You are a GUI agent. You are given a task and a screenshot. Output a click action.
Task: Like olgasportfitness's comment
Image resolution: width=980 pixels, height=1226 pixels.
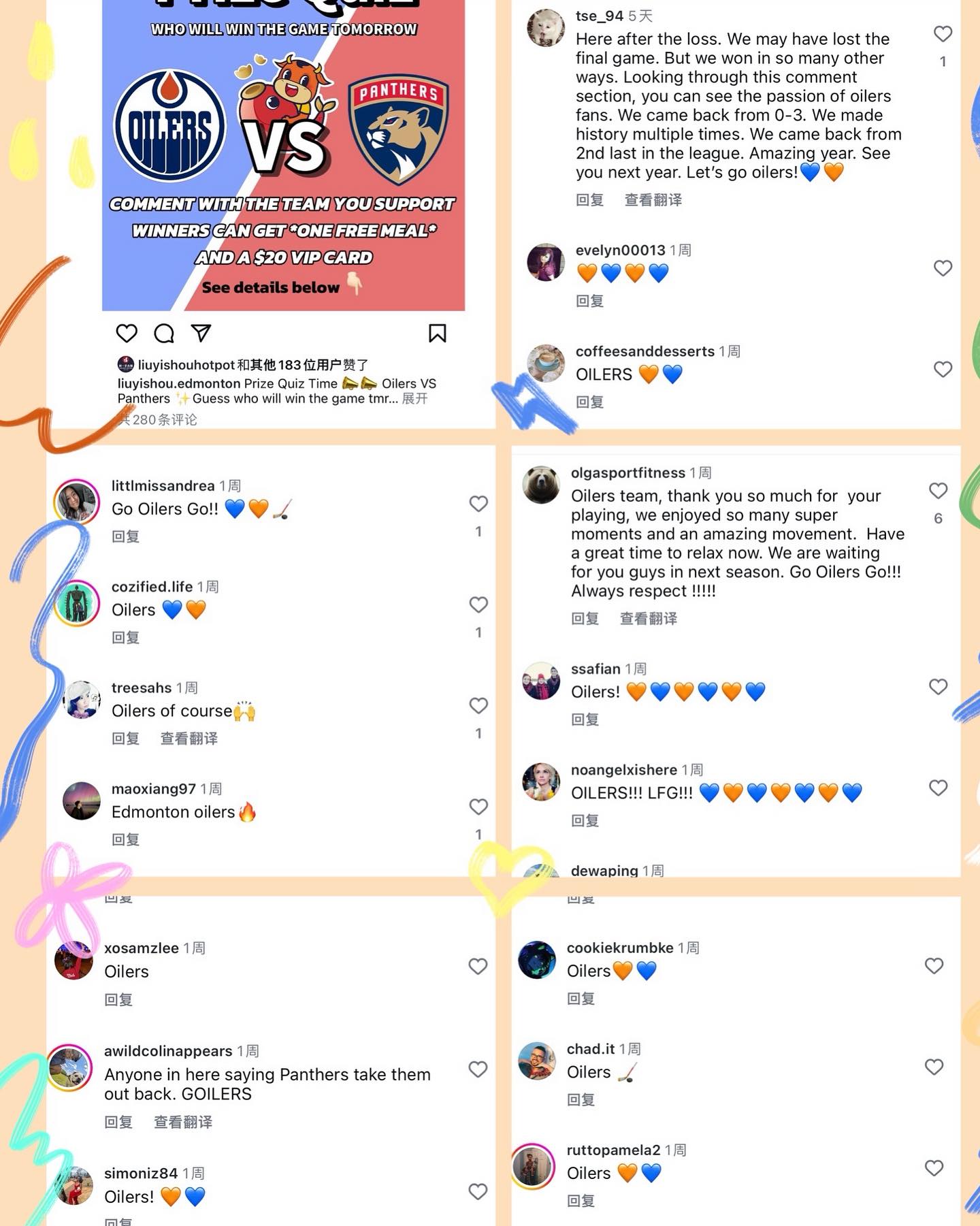[938, 491]
